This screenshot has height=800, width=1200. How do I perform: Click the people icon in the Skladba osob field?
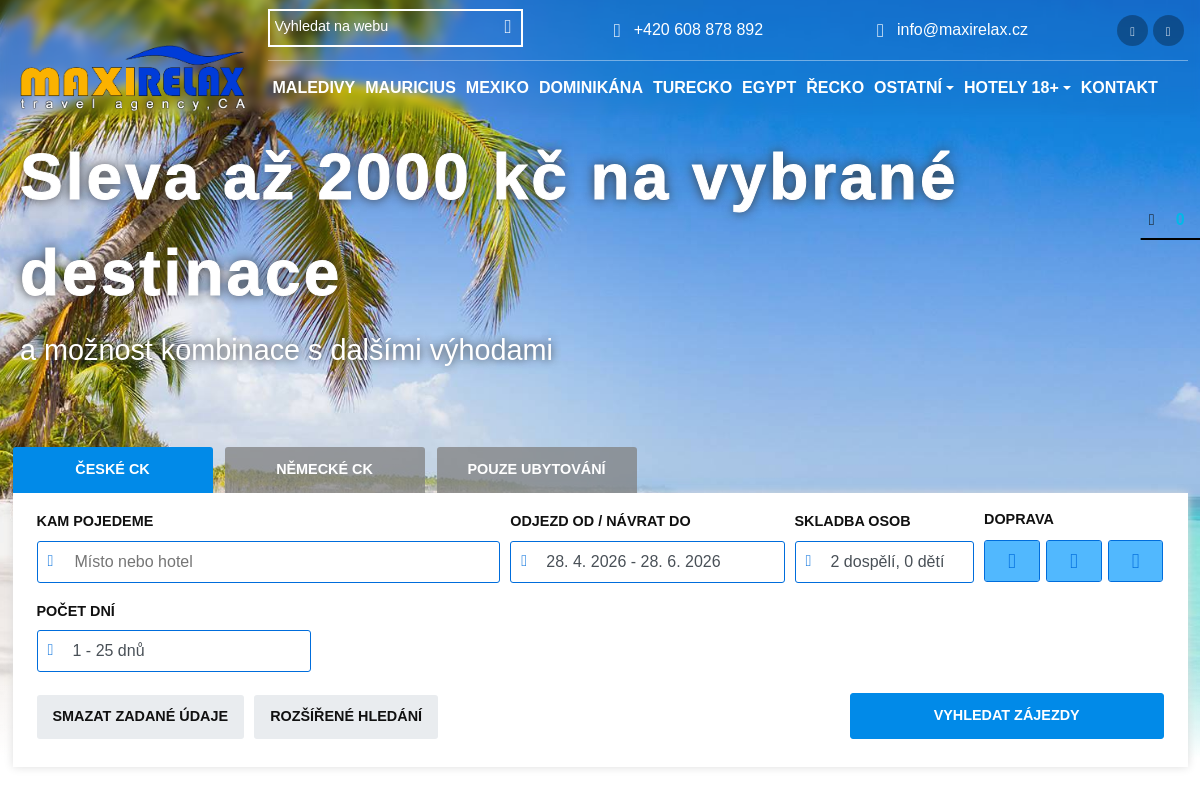[808, 561]
